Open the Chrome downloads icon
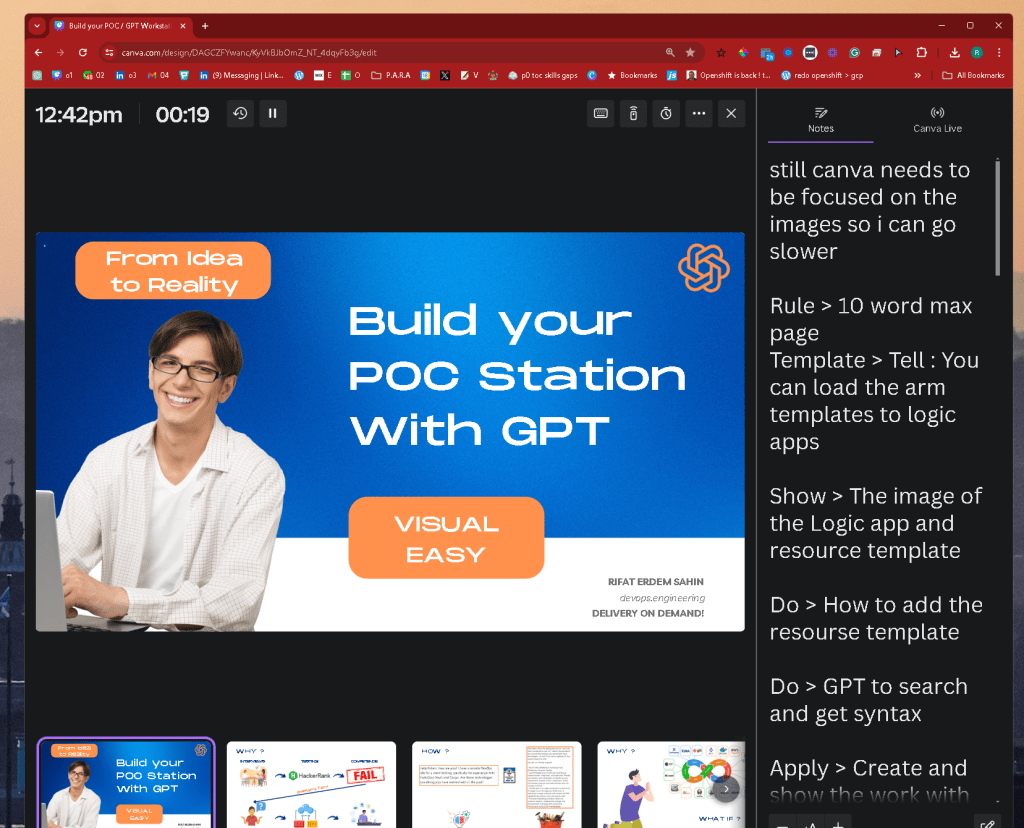1024x828 pixels. [x=954, y=52]
